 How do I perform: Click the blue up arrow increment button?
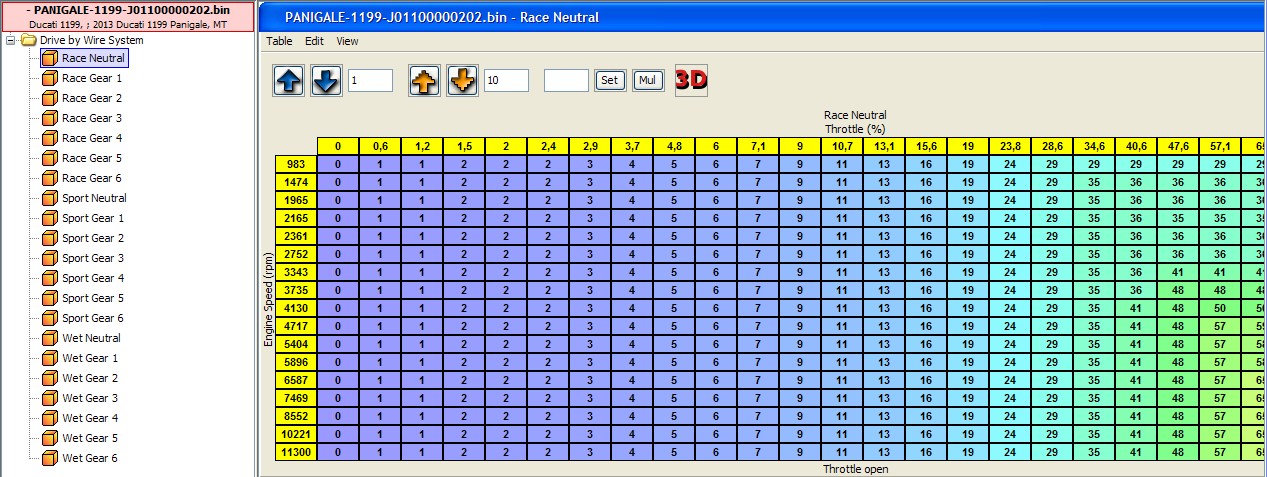pos(289,81)
